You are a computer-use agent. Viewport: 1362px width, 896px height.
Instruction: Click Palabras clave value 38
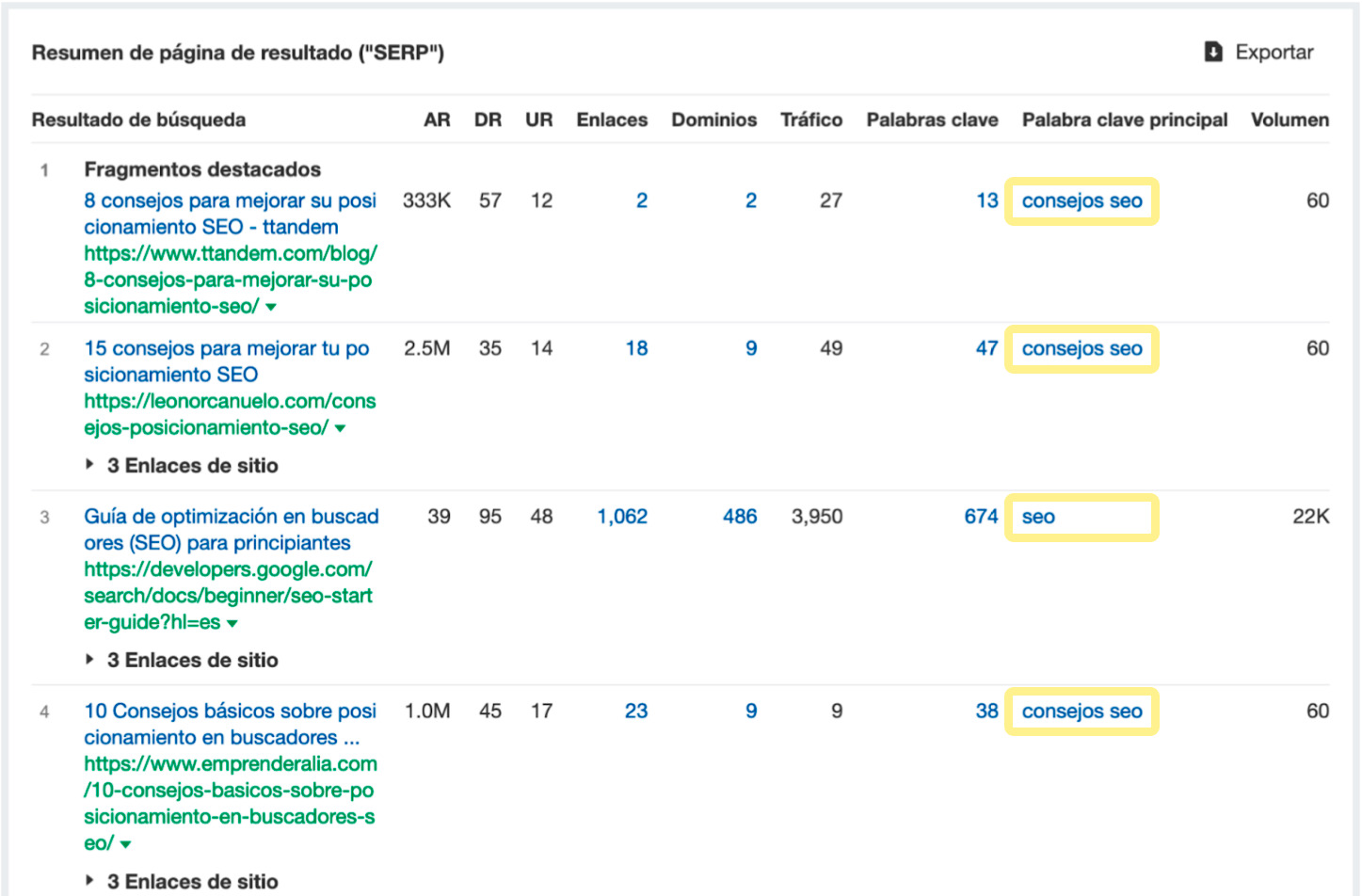point(986,712)
